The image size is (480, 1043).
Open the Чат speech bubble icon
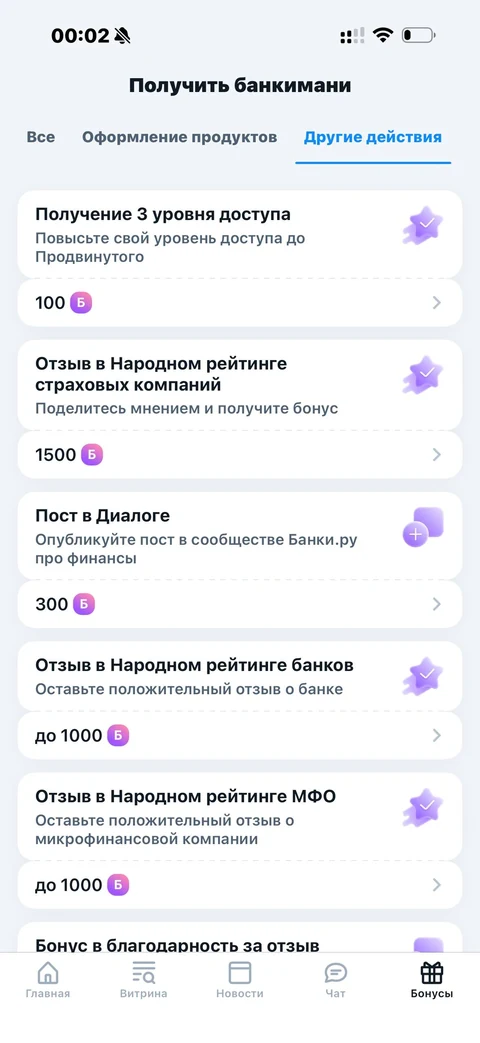pos(336,973)
